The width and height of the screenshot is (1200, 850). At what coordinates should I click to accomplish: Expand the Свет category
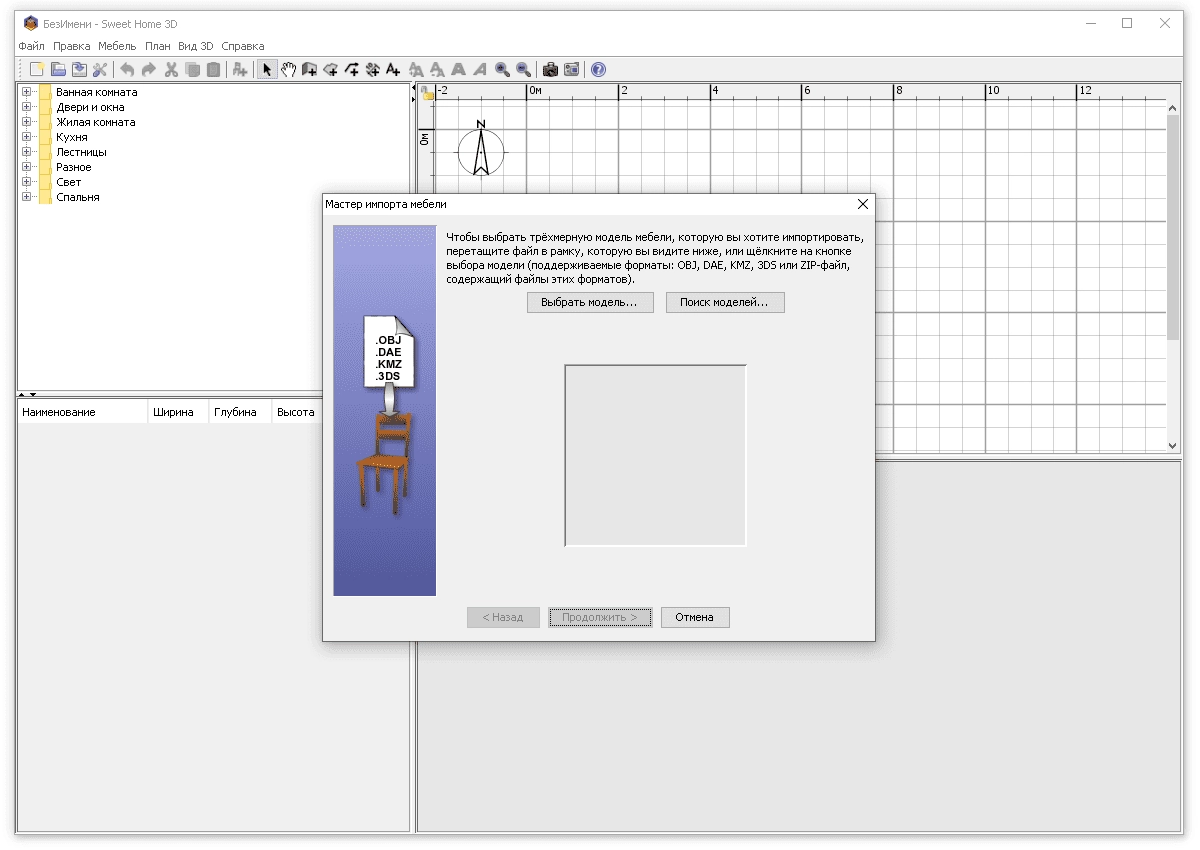pos(26,182)
